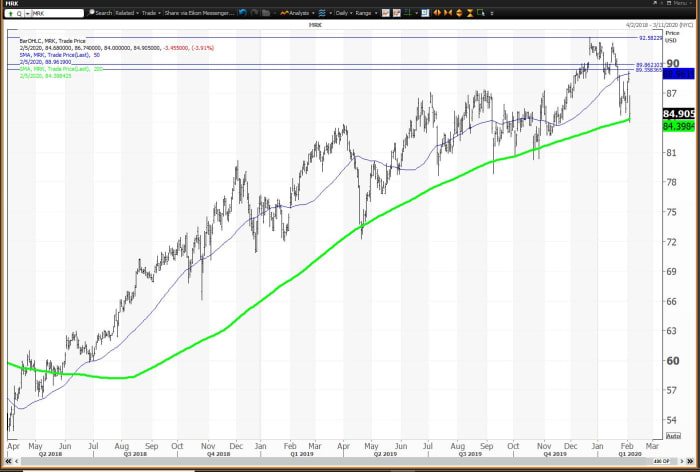The image size is (700, 472).
Task: Click the vertical expand arrows icon
Action: (459, 13)
